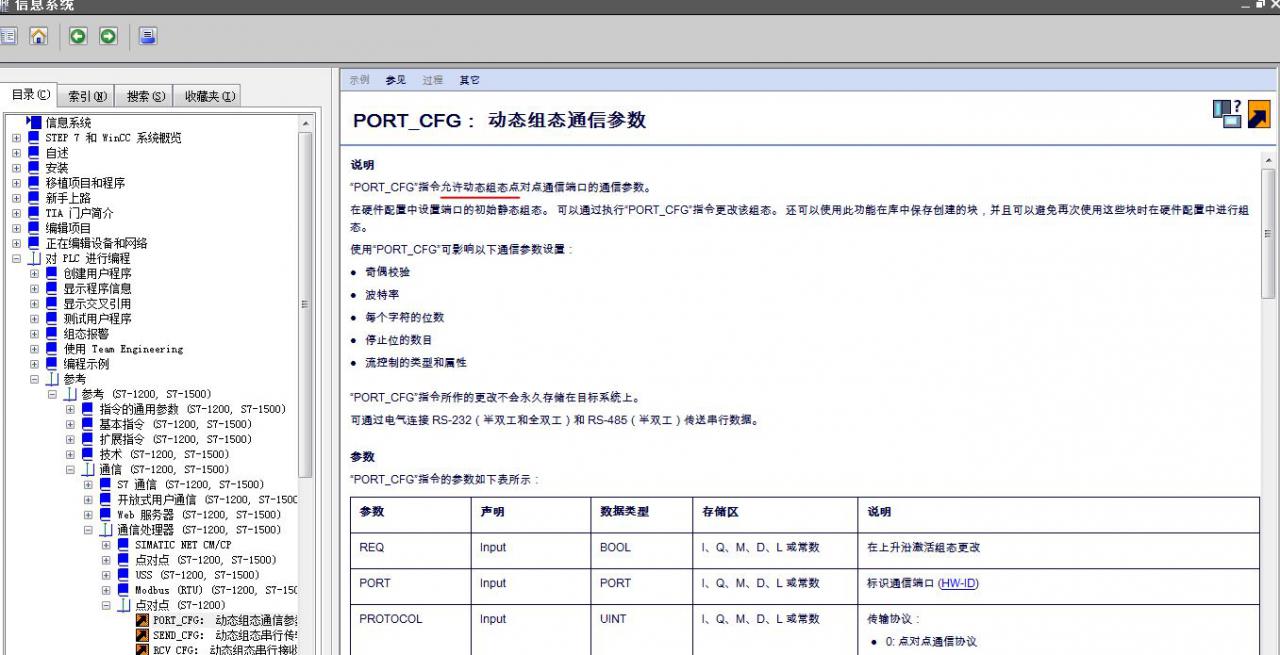This screenshot has width=1280, height=655.
Task: Collapse the 对 PLC 进行编程 tree node
Action: click(x=16, y=258)
